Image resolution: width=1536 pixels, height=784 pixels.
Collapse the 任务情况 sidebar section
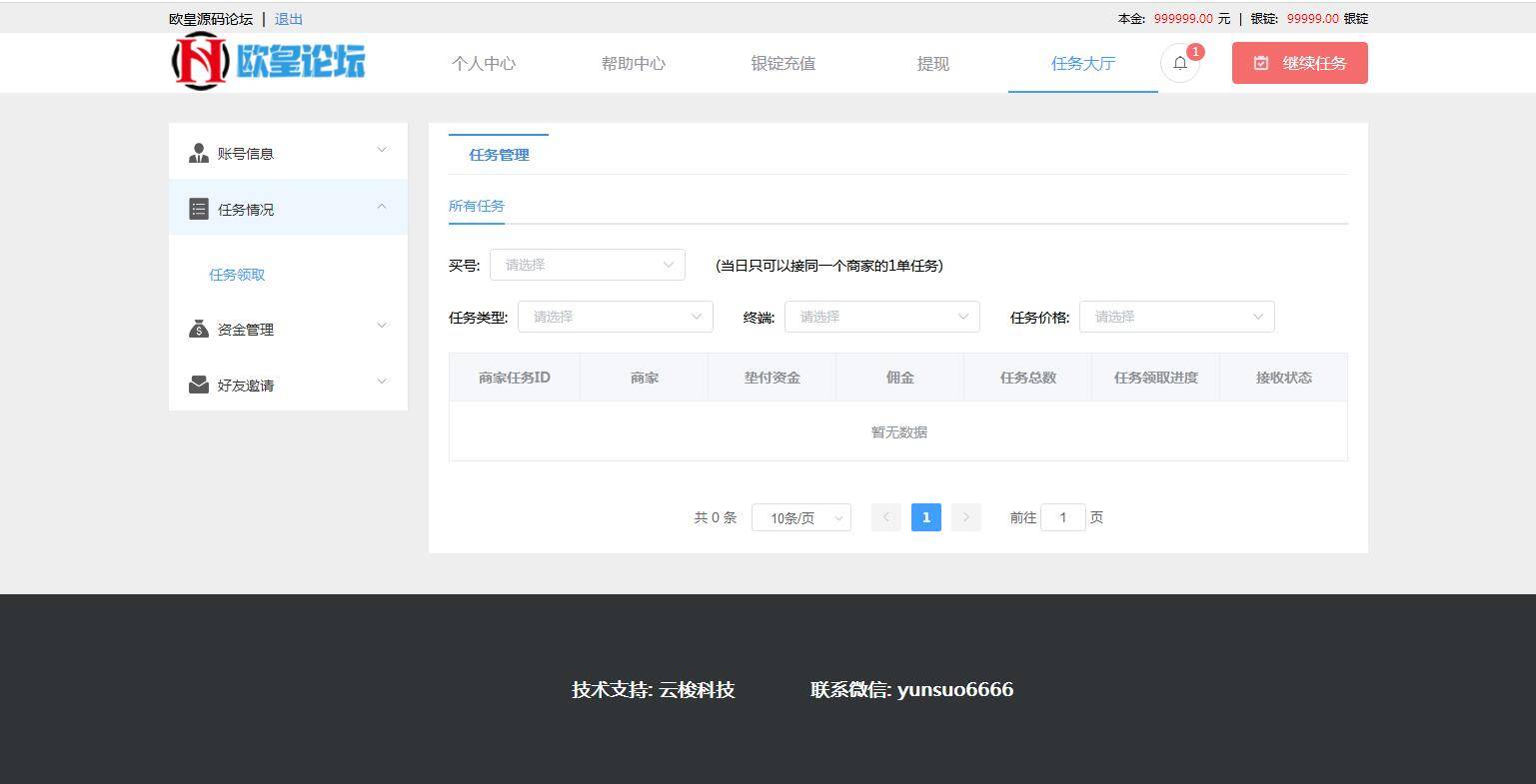(381, 208)
